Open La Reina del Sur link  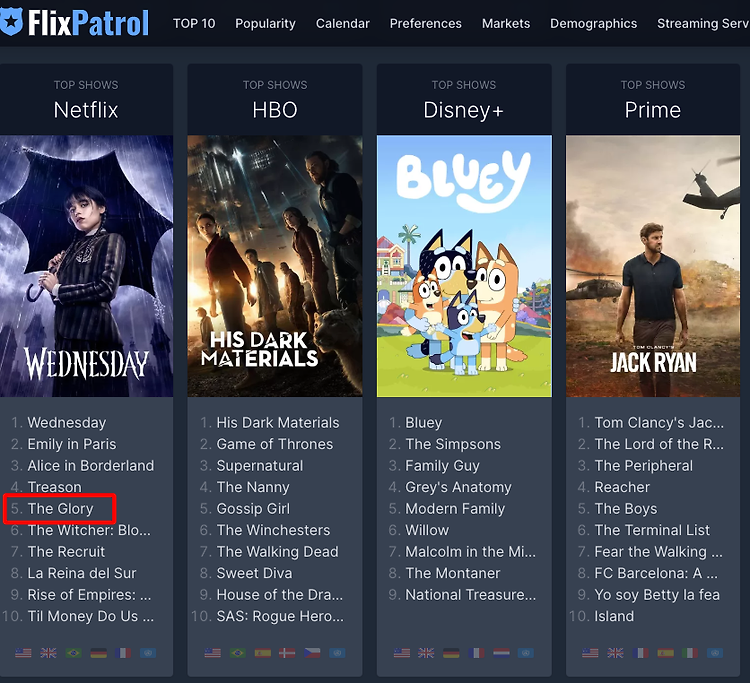pos(82,573)
